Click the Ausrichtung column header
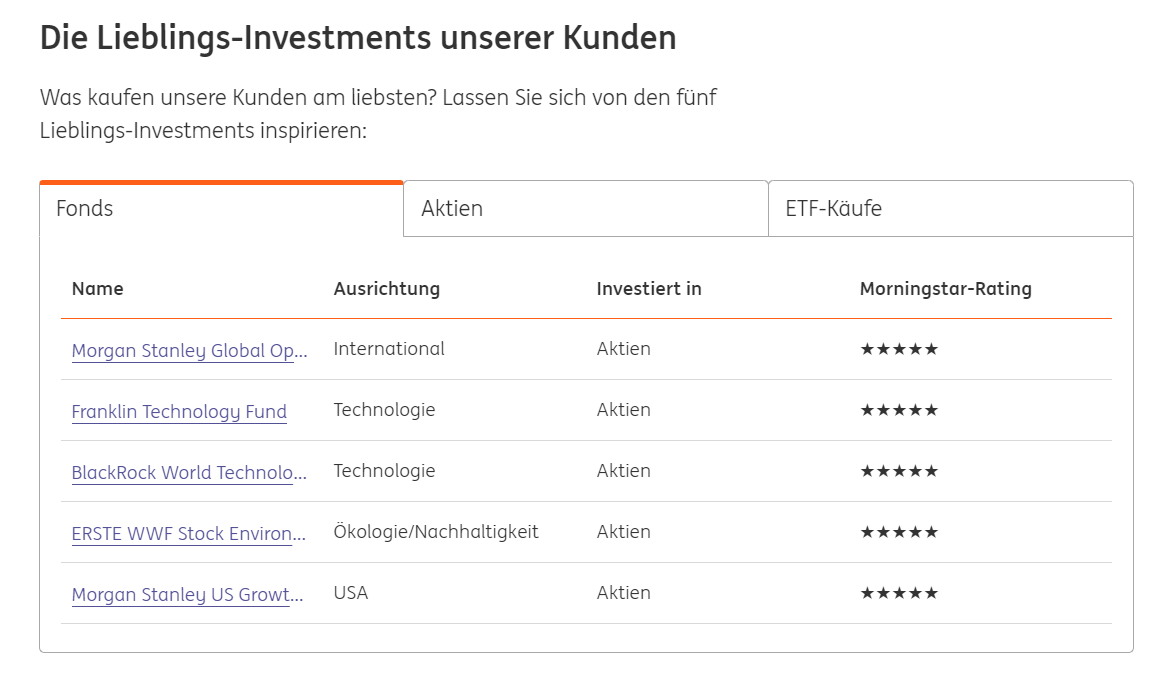1164x675 pixels. [387, 289]
